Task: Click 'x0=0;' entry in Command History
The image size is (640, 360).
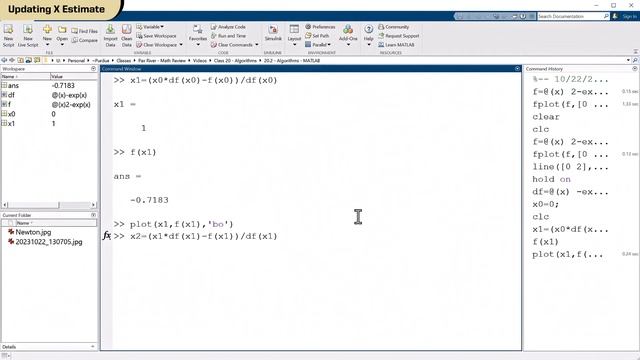Action: [545, 204]
